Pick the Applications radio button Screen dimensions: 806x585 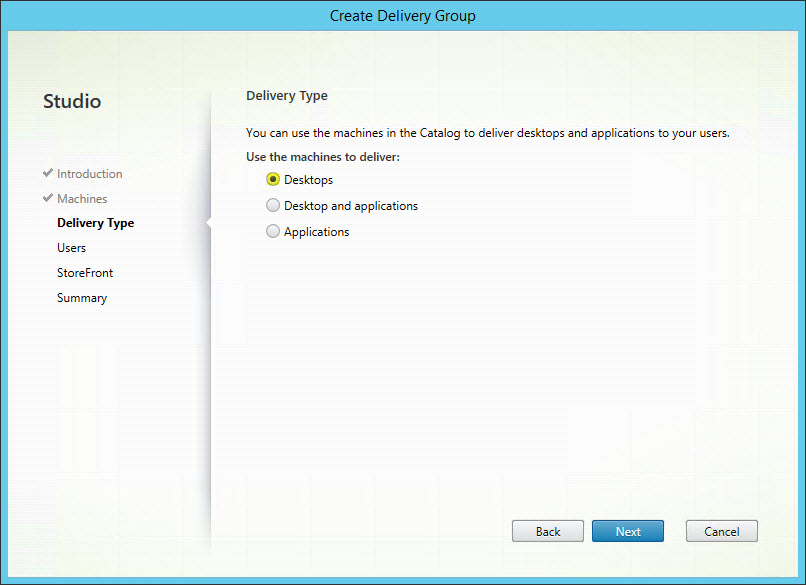tap(273, 232)
